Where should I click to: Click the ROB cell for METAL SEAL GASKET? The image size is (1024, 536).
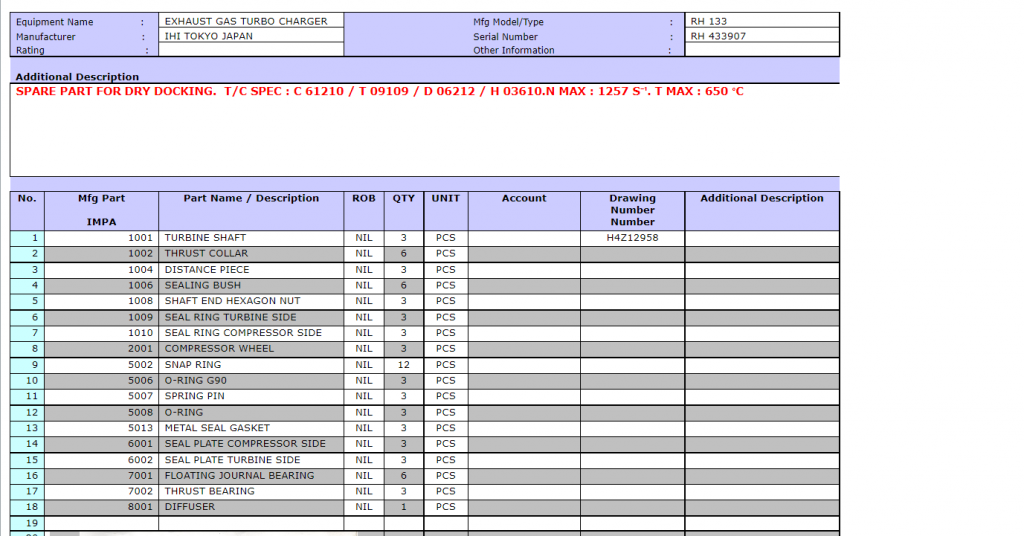364,428
